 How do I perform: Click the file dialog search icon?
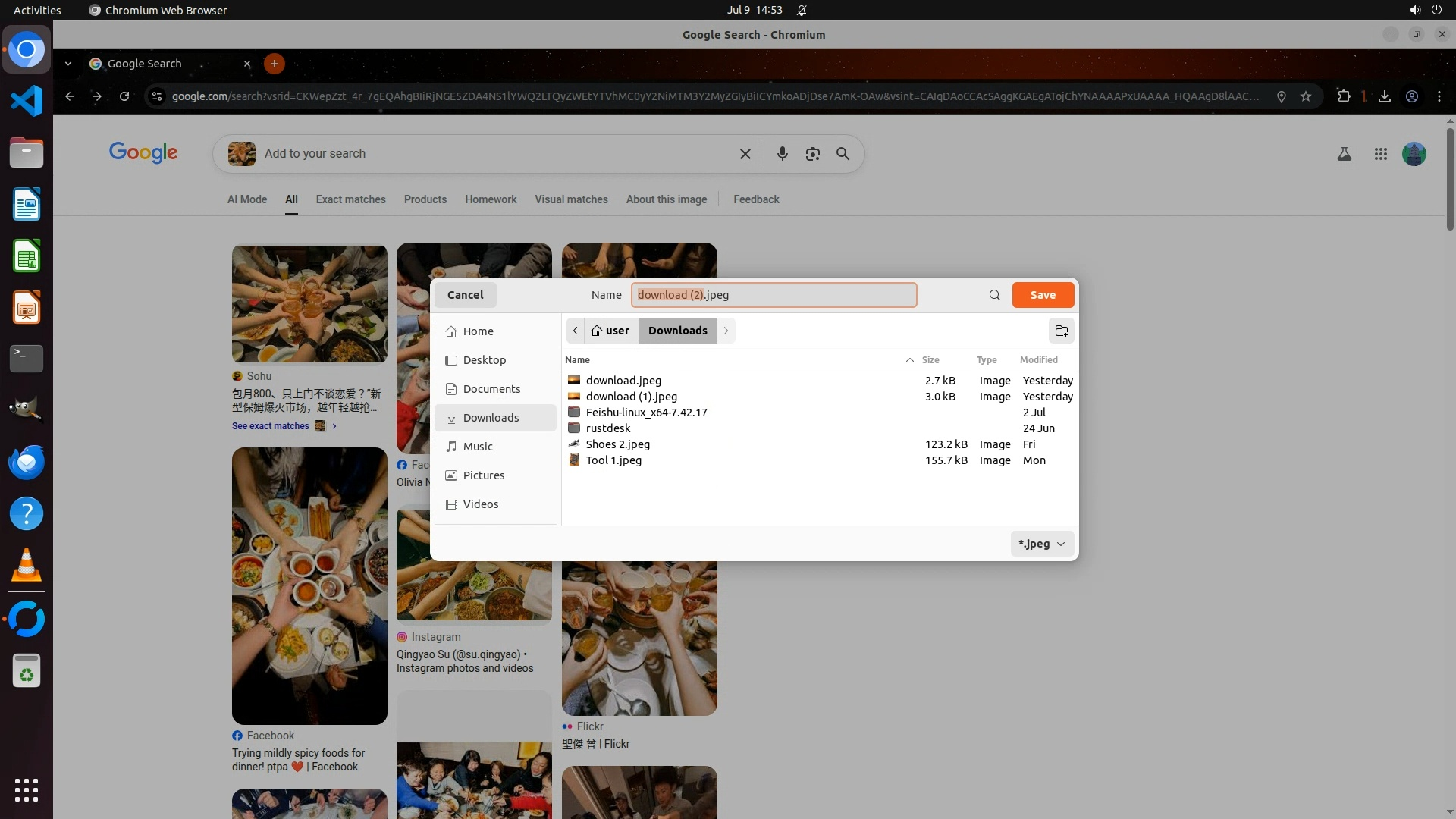pyautogui.click(x=994, y=295)
